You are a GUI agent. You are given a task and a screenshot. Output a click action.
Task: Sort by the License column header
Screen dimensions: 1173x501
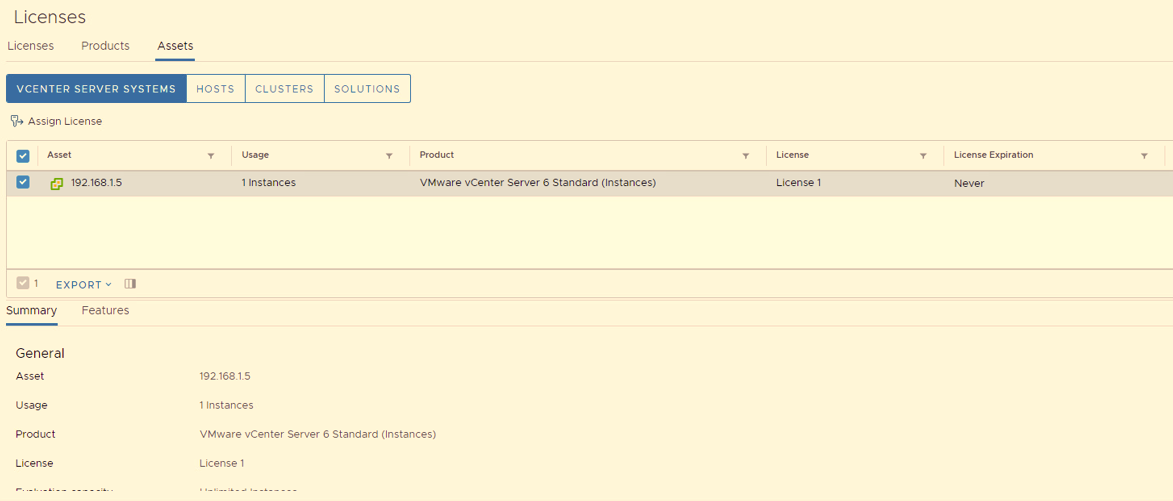coord(792,155)
